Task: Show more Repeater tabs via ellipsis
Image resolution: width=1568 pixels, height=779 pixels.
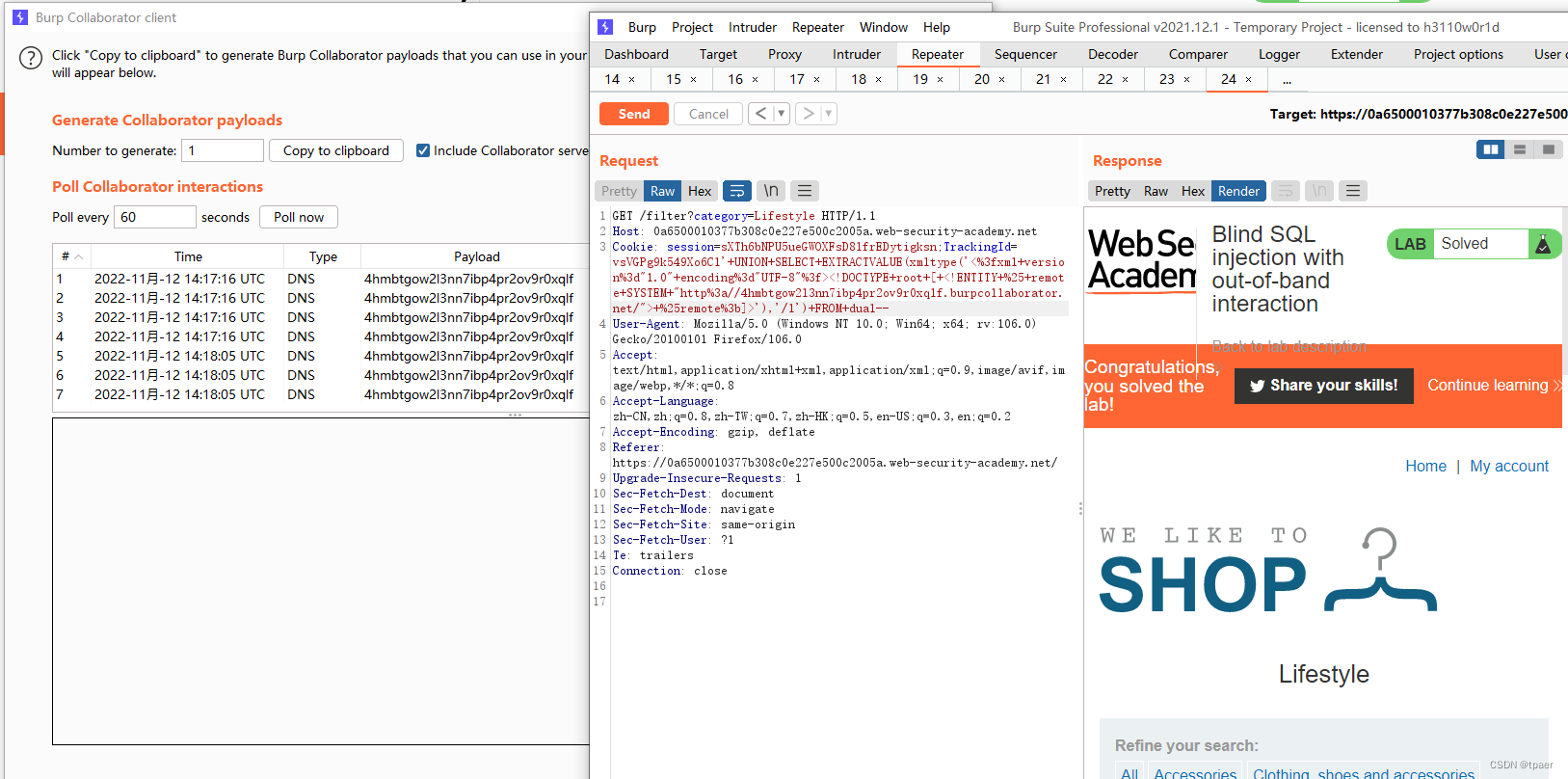Action: pos(1287,80)
